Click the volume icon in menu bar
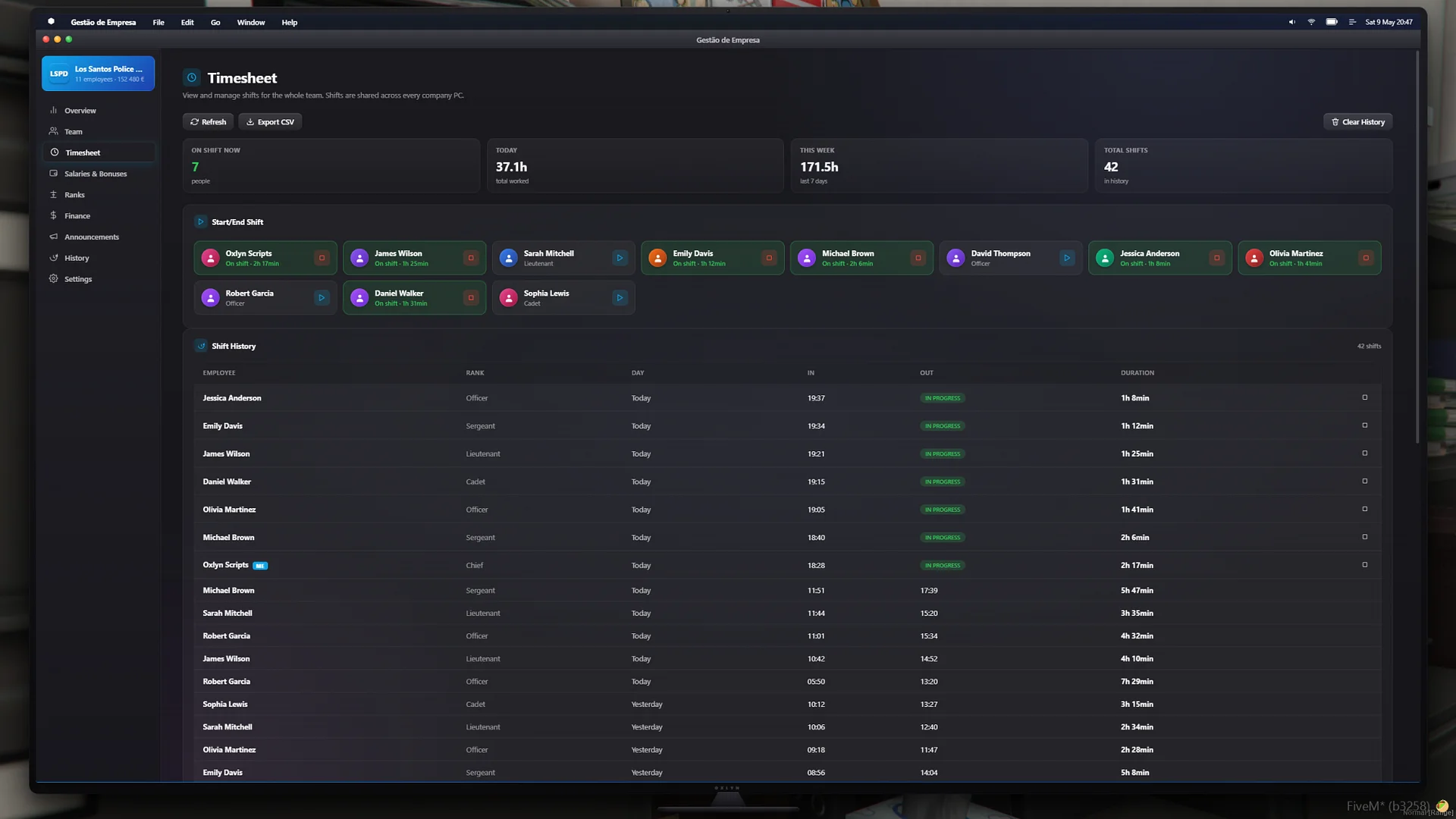 pyautogui.click(x=1291, y=22)
